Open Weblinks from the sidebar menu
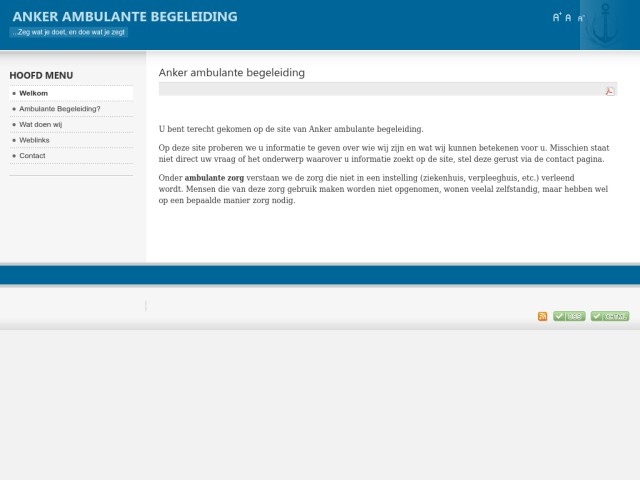 coord(34,140)
